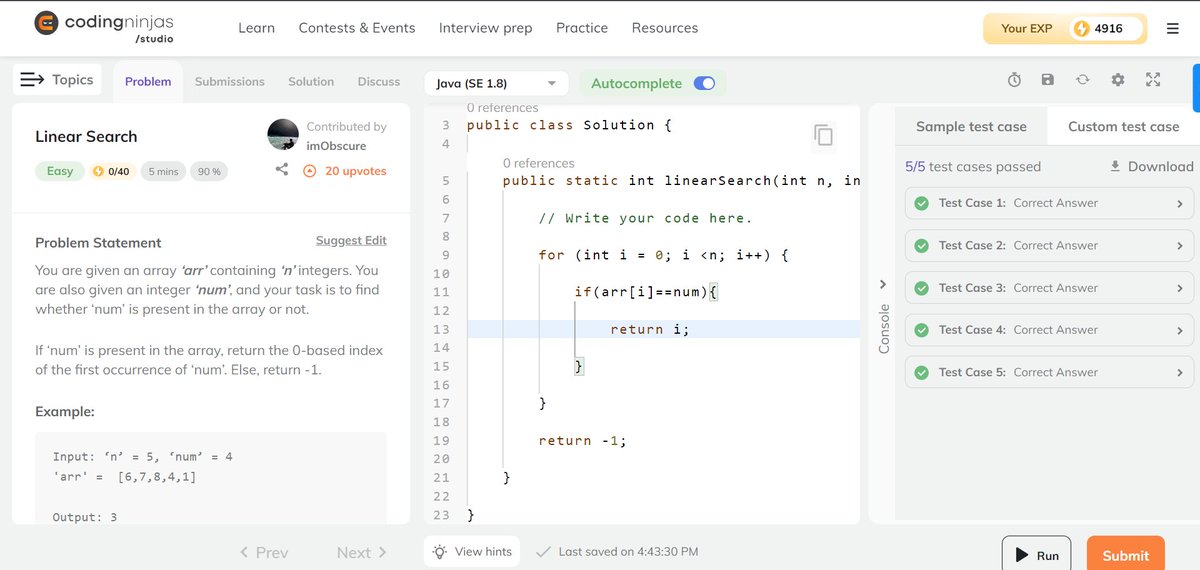
Task: Expand Test Case 1 result row
Action: 1050,203
